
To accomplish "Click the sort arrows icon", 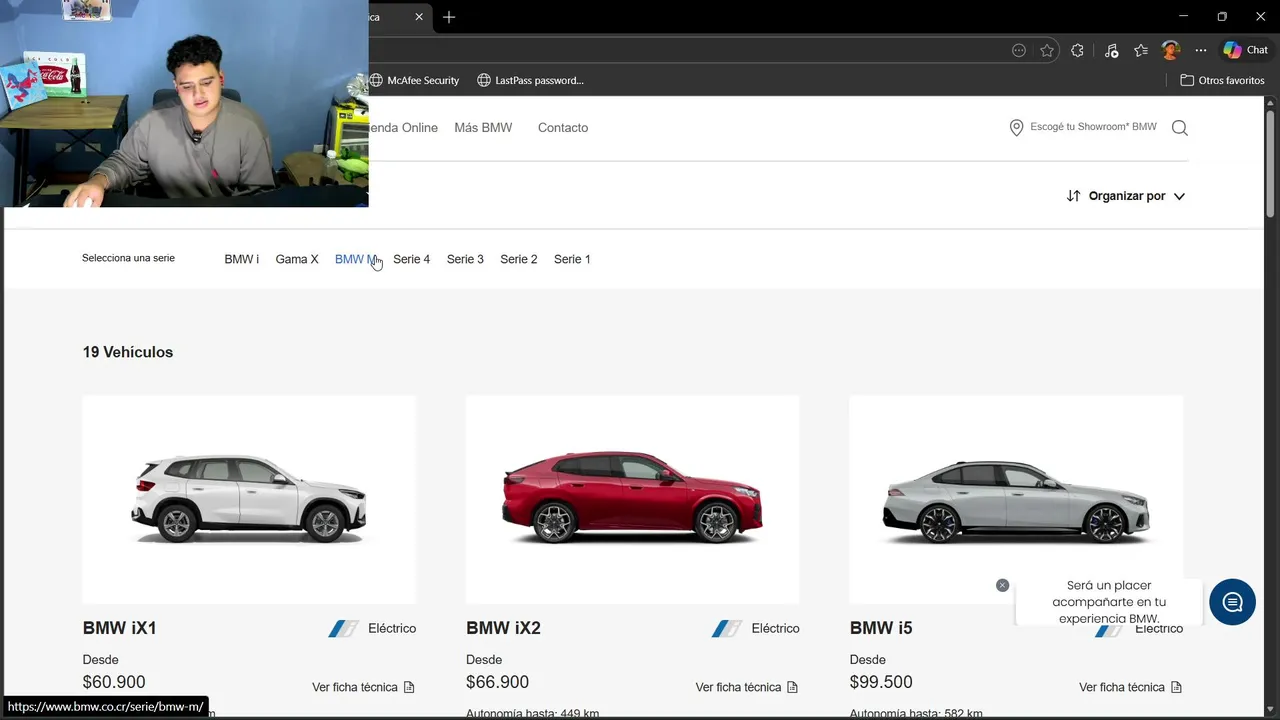I will coord(1073,196).
